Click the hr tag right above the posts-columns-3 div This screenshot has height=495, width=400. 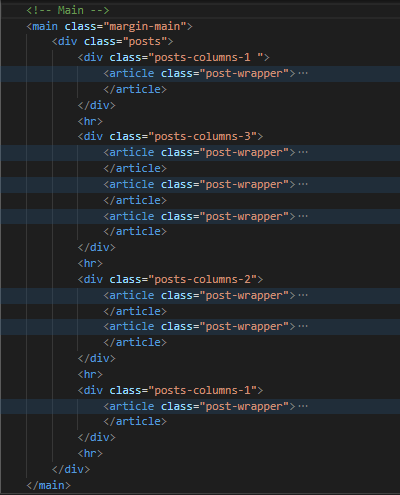click(90, 121)
